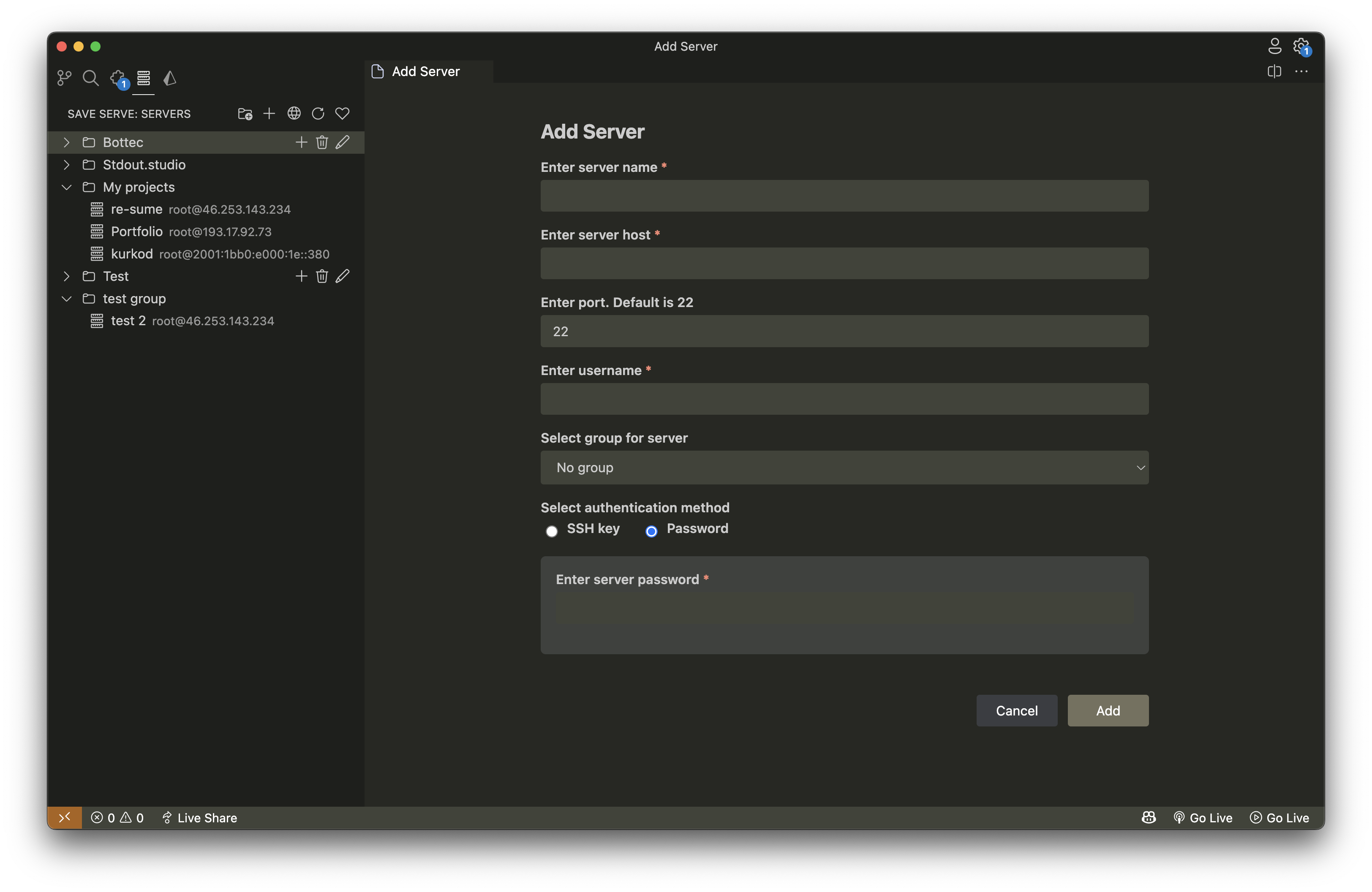
Task: Focus the server name input field
Action: [x=844, y=196]
